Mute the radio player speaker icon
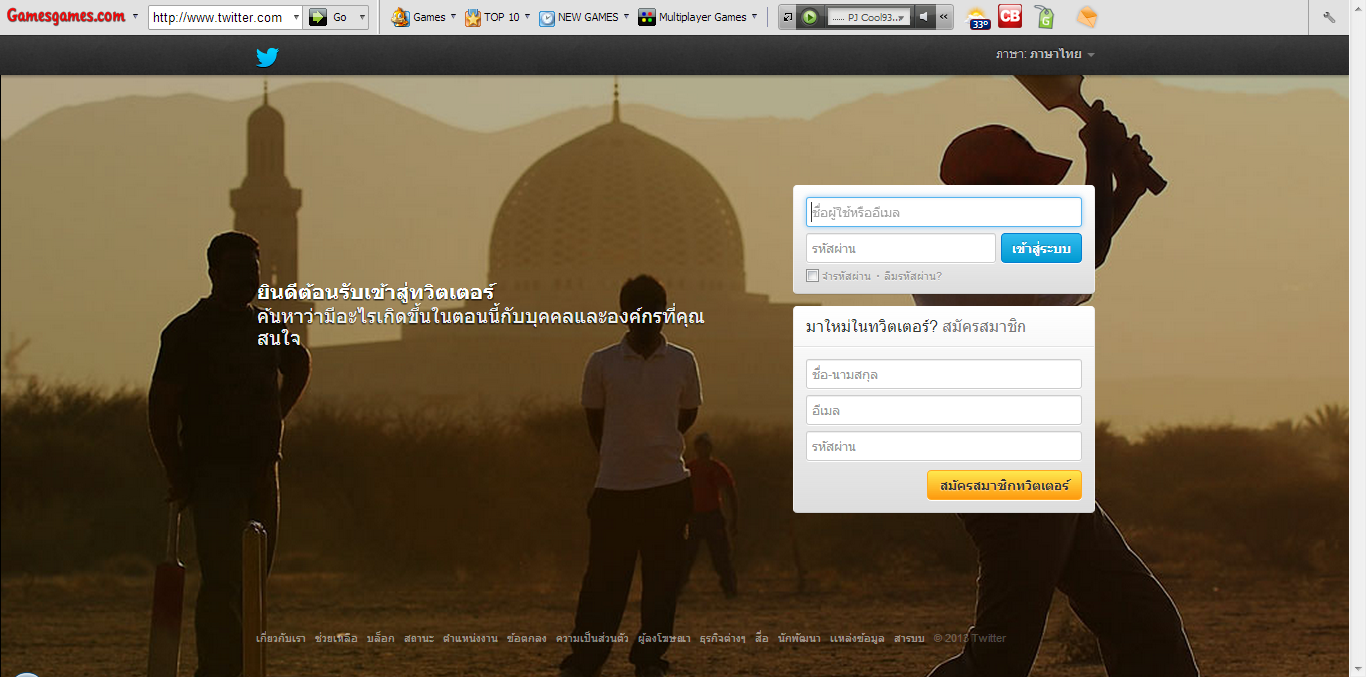 [x=925, y=17]
